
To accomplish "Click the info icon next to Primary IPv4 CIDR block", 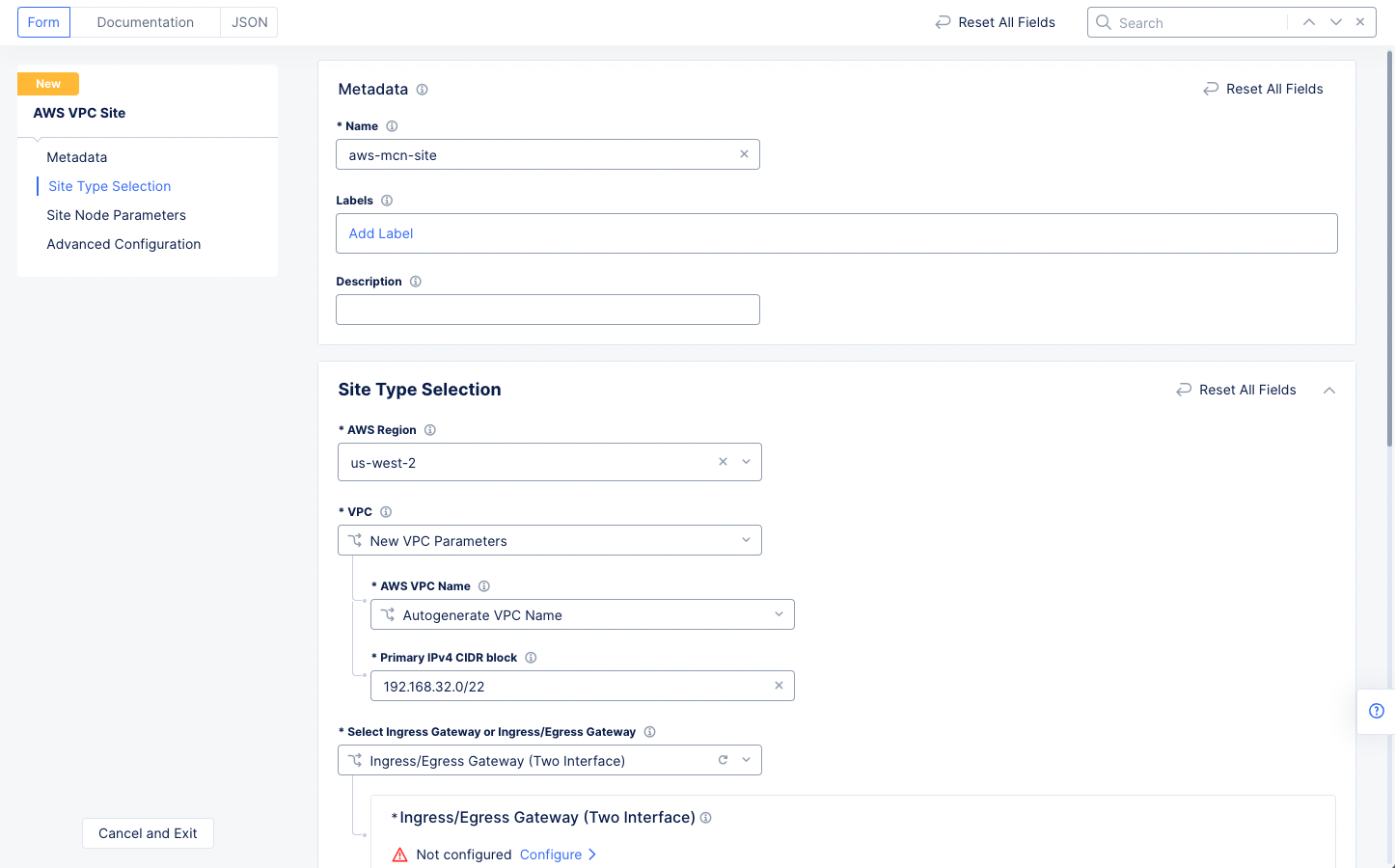I will [x=531, y=657].
